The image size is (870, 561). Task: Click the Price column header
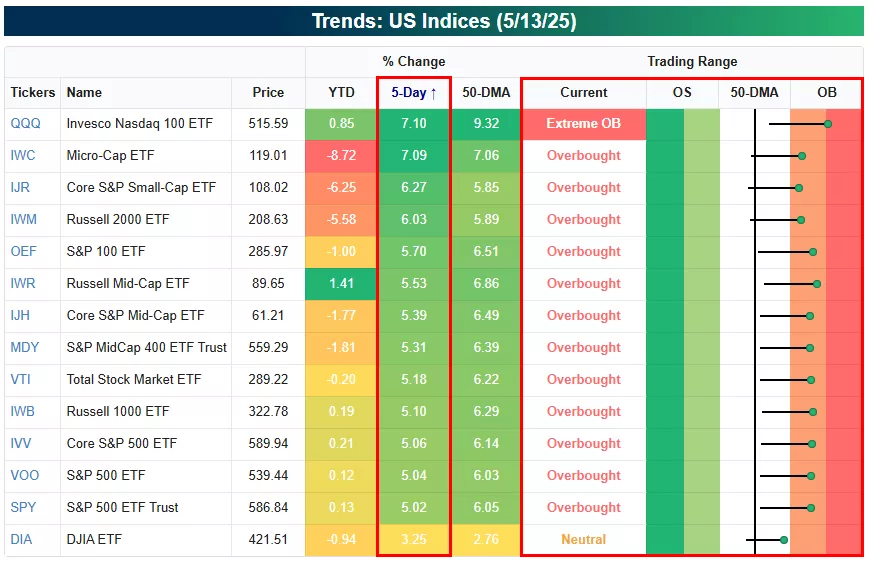[x=268, y=92]
